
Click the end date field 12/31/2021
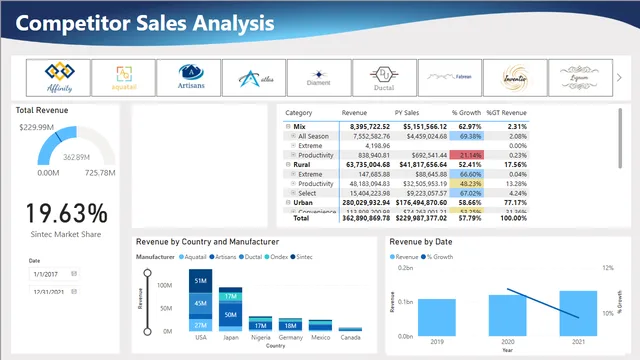[54, 291]
